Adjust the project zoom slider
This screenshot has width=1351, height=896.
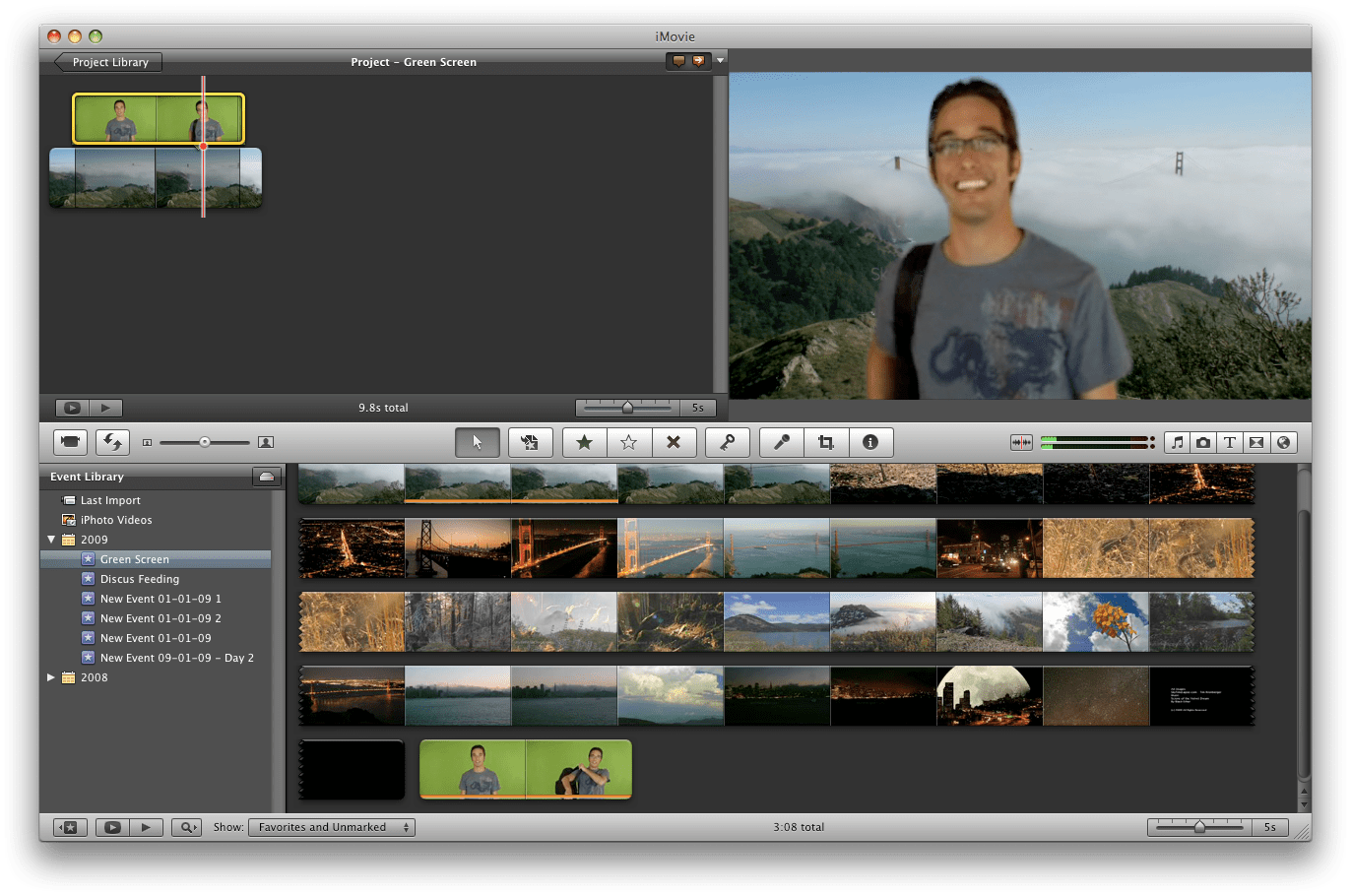pos(626,407)
